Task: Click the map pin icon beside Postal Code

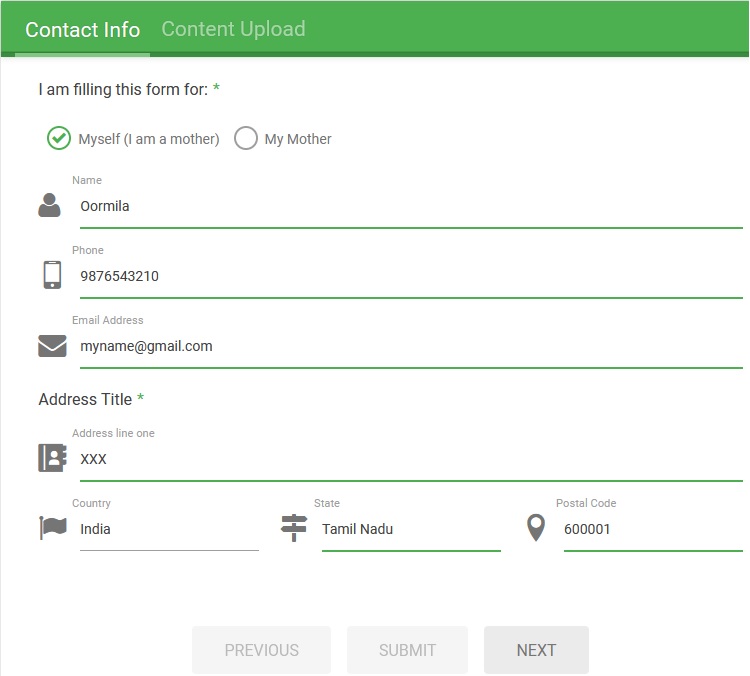Action: pos(536,528)
